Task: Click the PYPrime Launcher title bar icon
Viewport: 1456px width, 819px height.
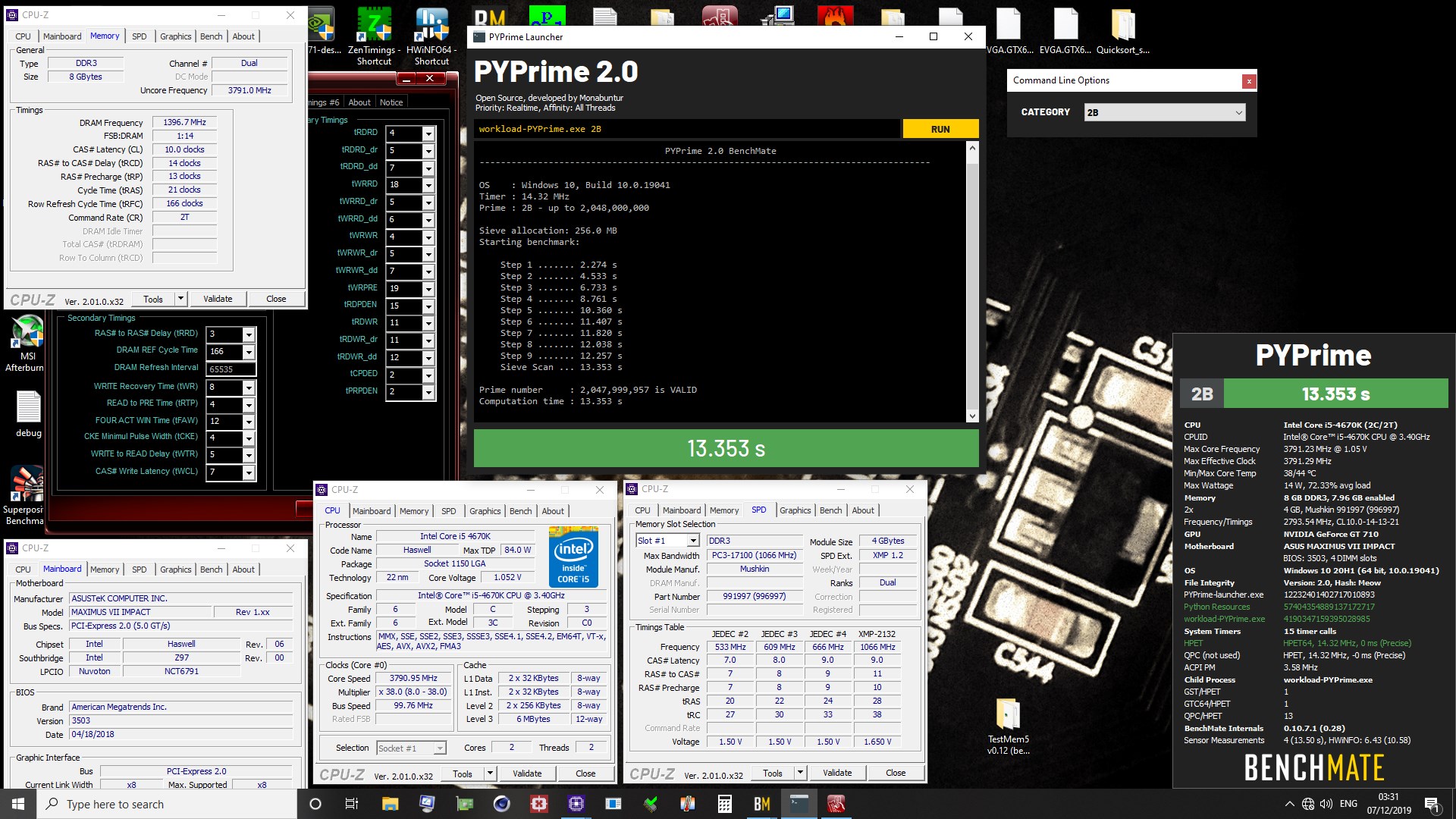Action: point(479,36)
